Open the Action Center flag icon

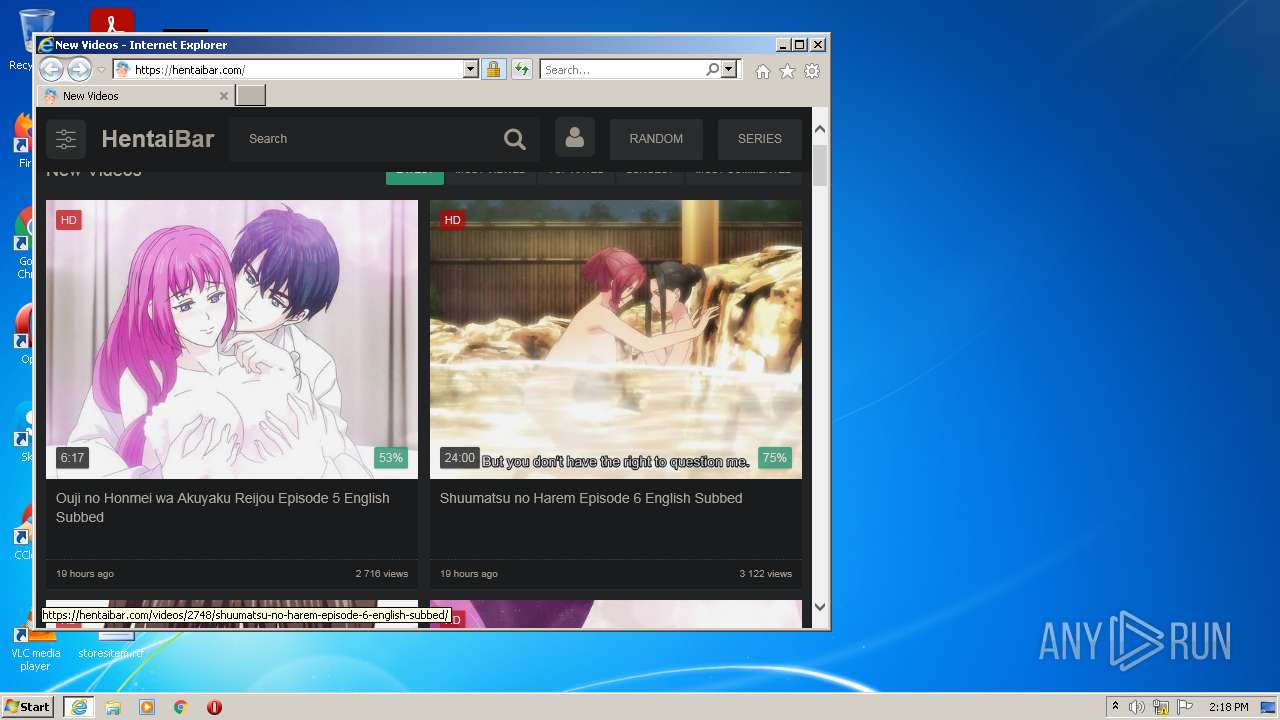pos(1185,707)
